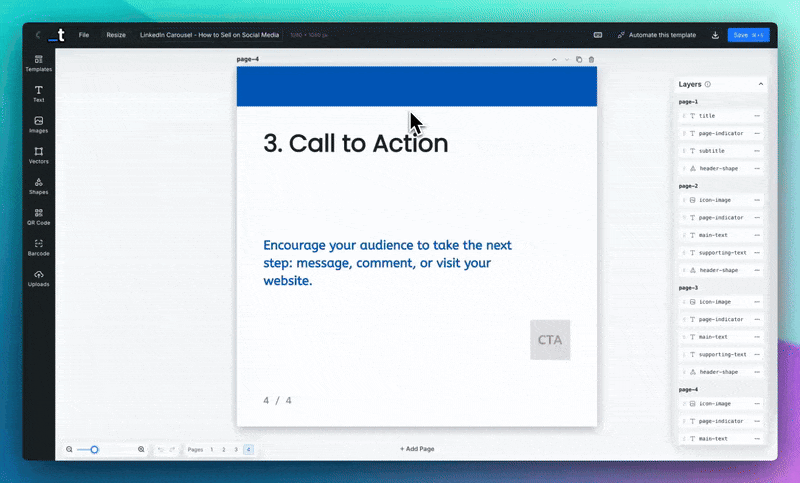800x483 pixels.
Task: Add a QR Code element
Action: [38, 216]
